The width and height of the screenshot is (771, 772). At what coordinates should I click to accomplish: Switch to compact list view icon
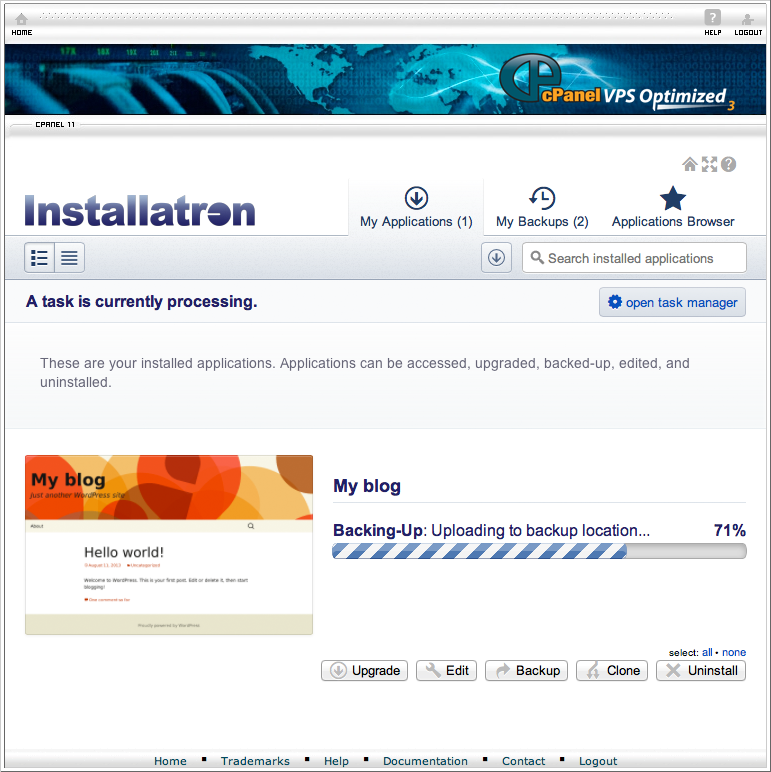click(69, 257)
